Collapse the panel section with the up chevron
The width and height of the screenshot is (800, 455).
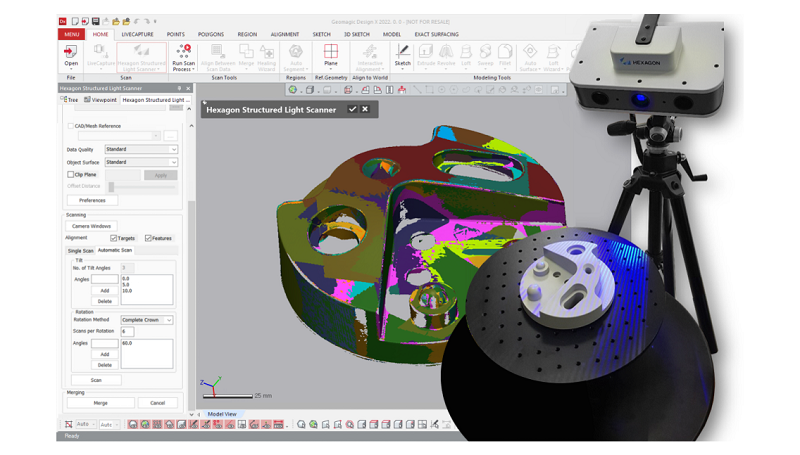click(191, 126)
